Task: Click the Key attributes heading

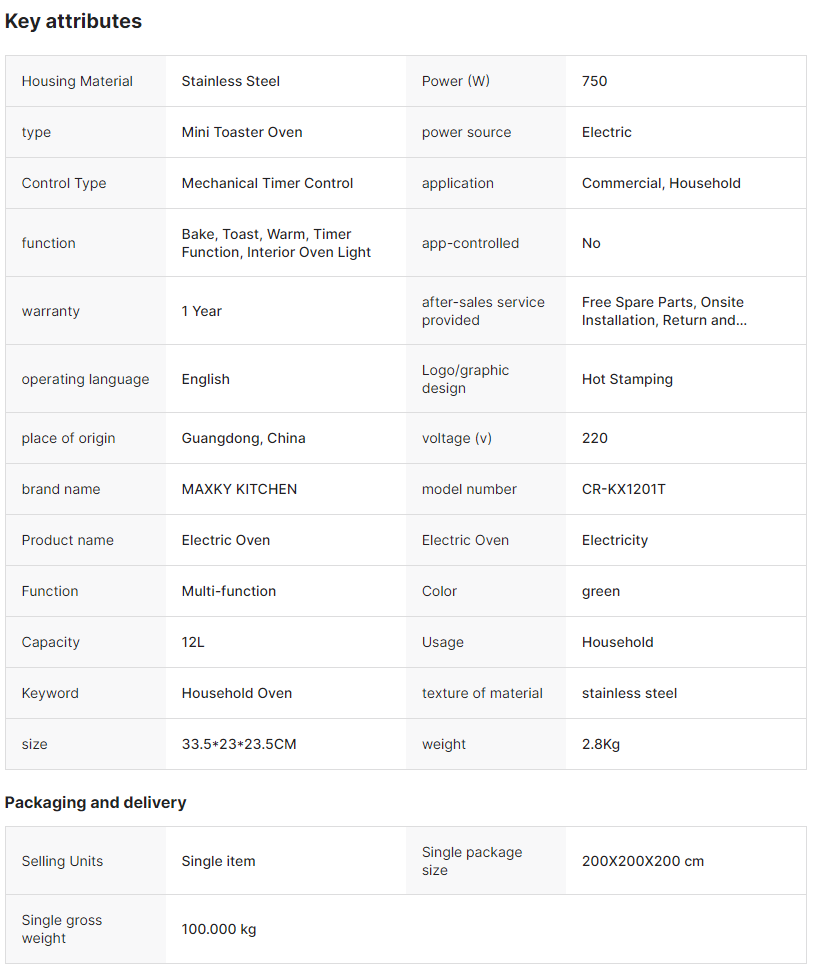Action: (x=73, y=21)
